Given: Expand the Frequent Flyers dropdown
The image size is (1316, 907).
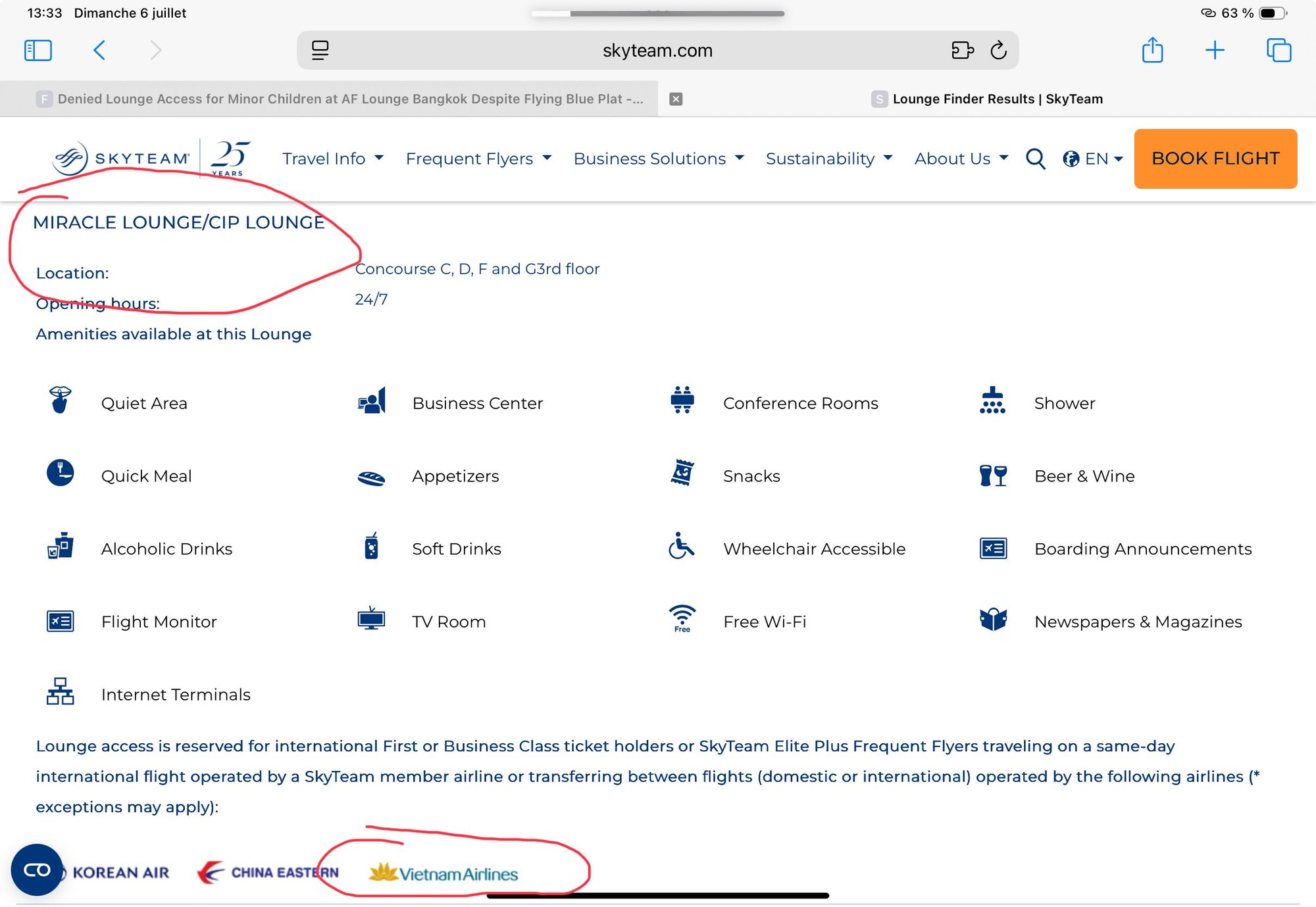Looking at the screenshot, I should (478, 159).
